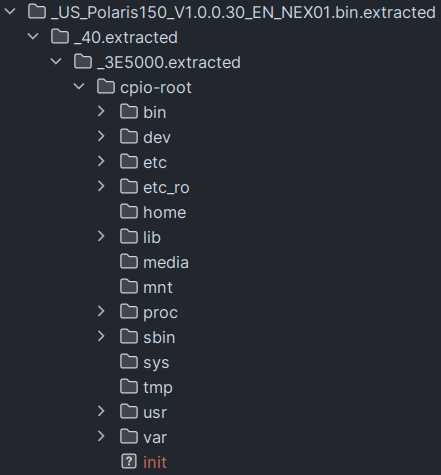Image resolution: width=441 pixels, height=475 pixels.
Task: Expand the etc folder chevron
Action: (x=101, y=161)
